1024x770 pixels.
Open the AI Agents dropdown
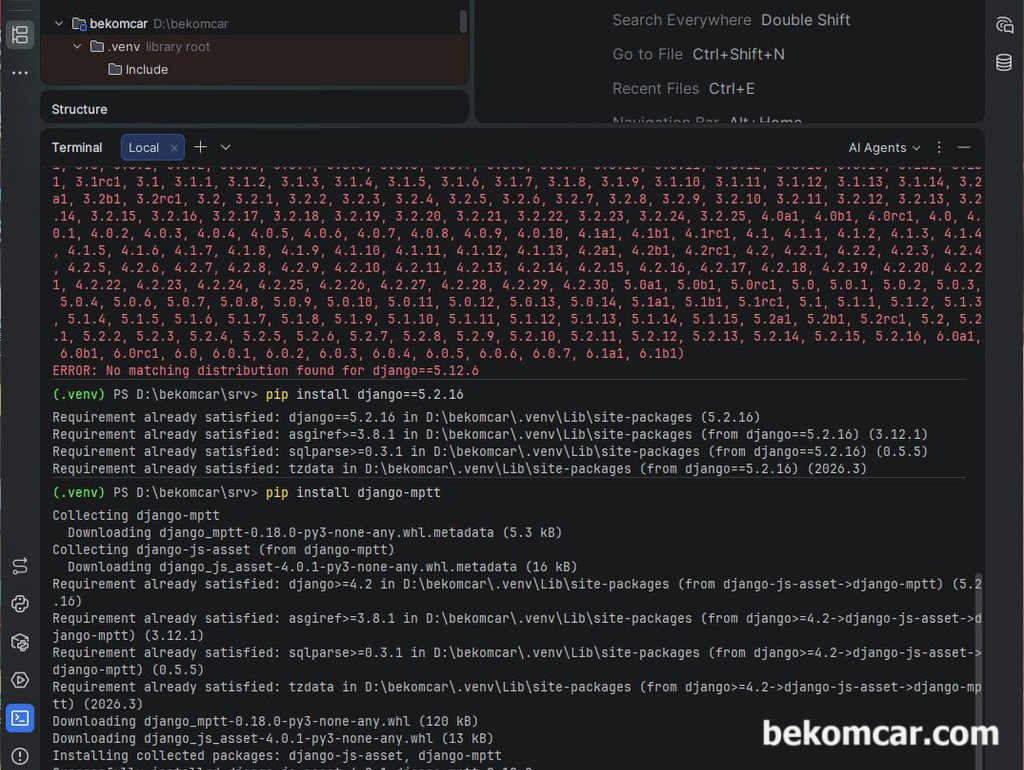[x=884, y=148]
